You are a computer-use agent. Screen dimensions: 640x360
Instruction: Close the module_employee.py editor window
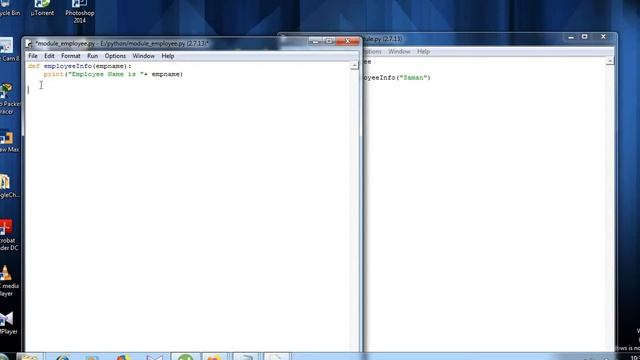(x=348, y=41)
